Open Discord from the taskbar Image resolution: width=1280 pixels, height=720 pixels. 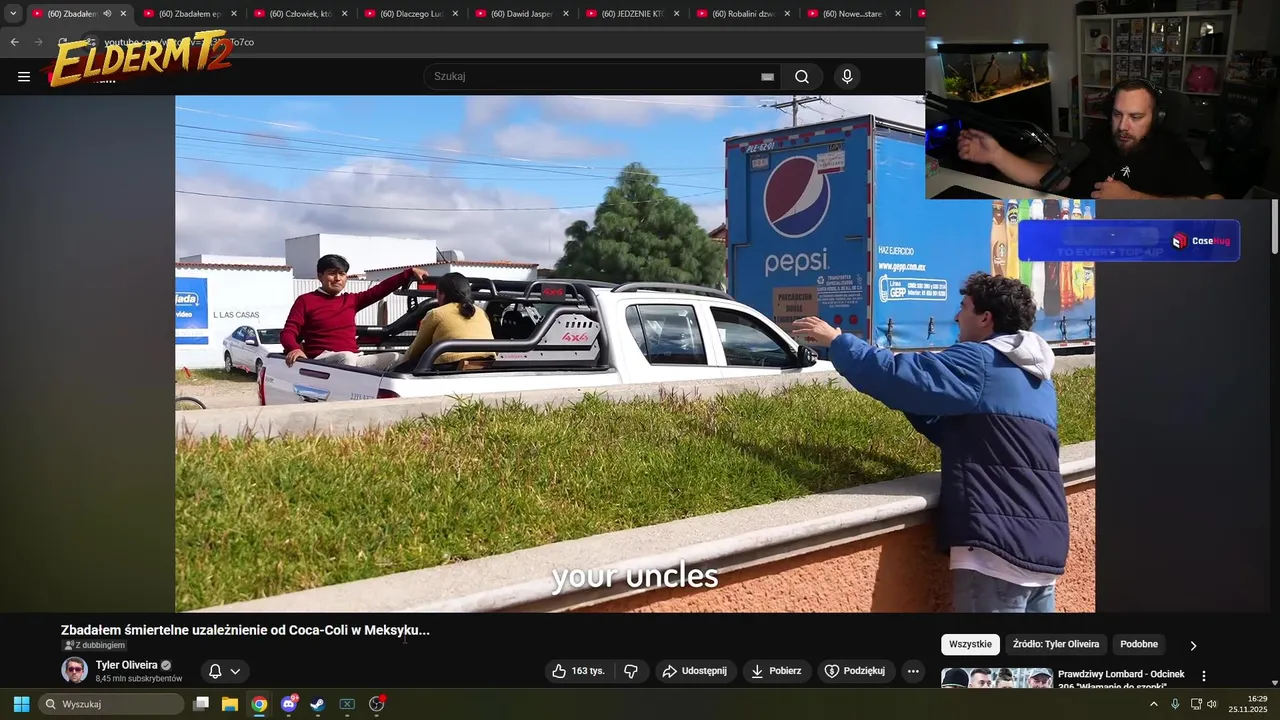289,704
